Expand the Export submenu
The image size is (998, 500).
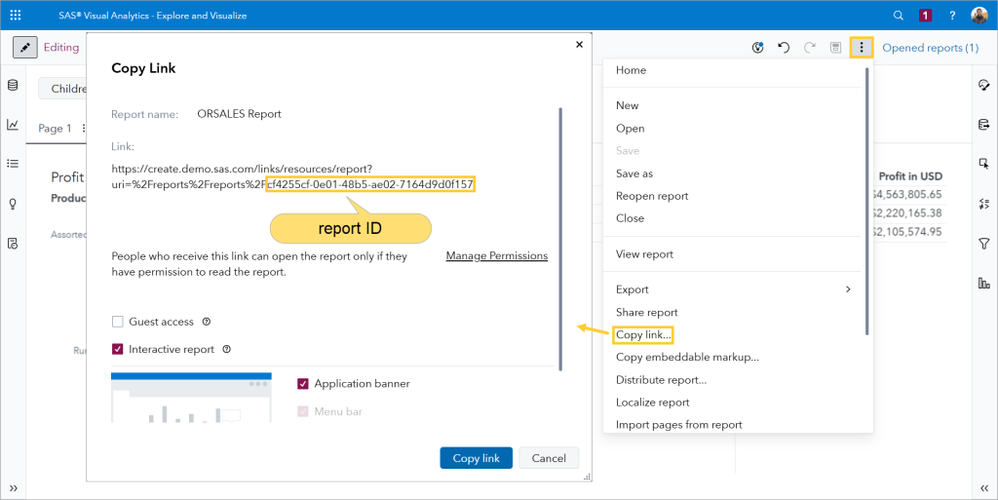coord(848,290)
